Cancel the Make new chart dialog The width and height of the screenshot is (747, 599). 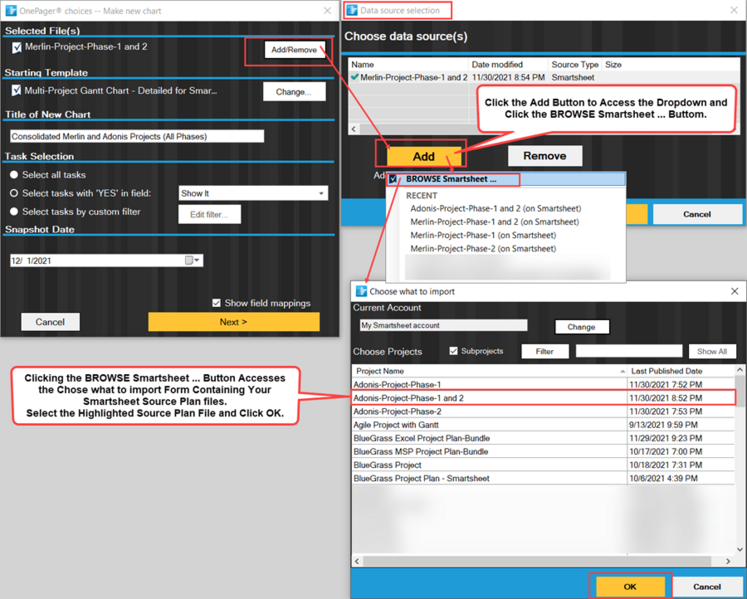(x=50, y=322)
